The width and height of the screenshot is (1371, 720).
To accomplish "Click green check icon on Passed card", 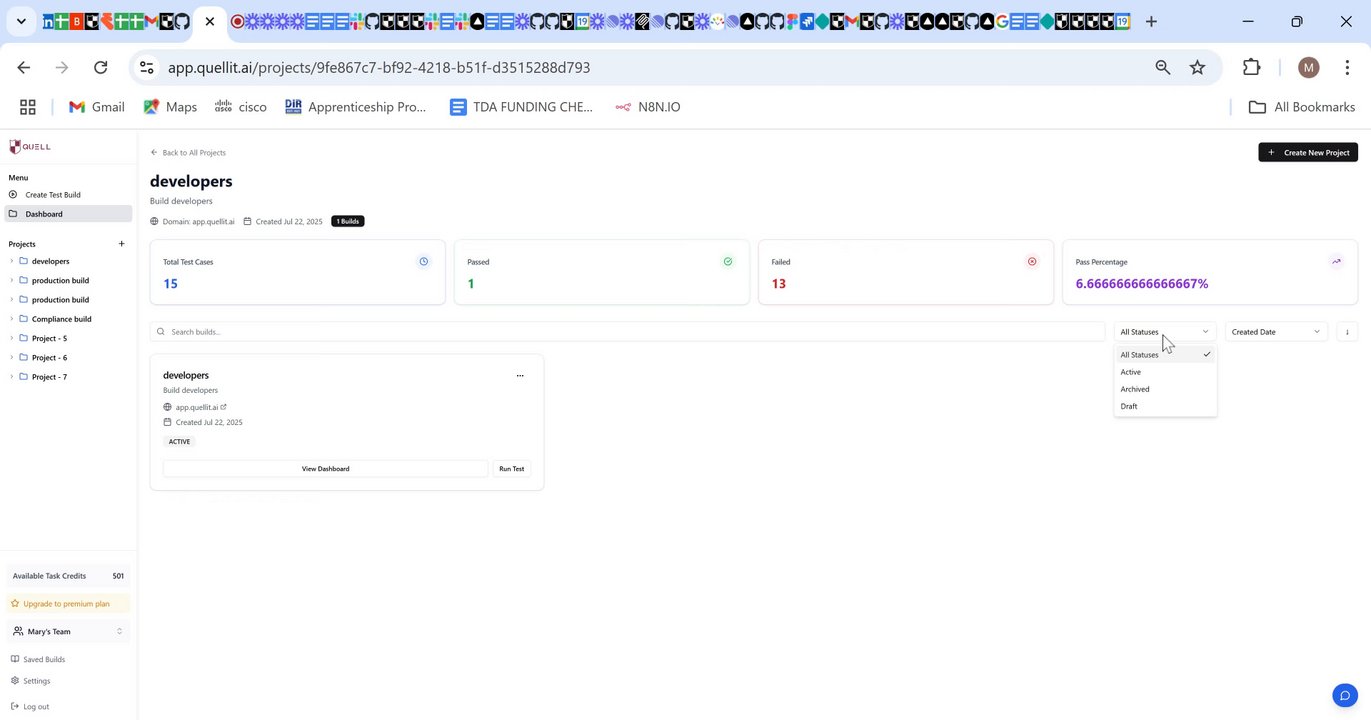I will tap(728, 262).
